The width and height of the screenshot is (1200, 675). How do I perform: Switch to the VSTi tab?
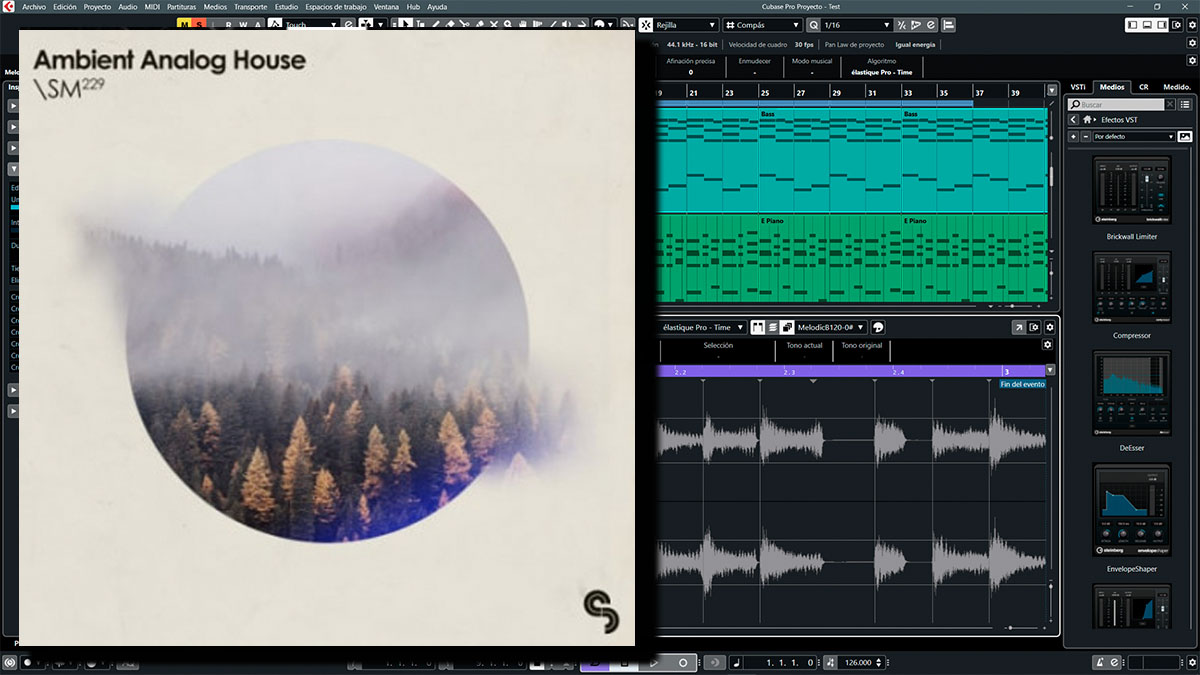tap(1078, 87)
